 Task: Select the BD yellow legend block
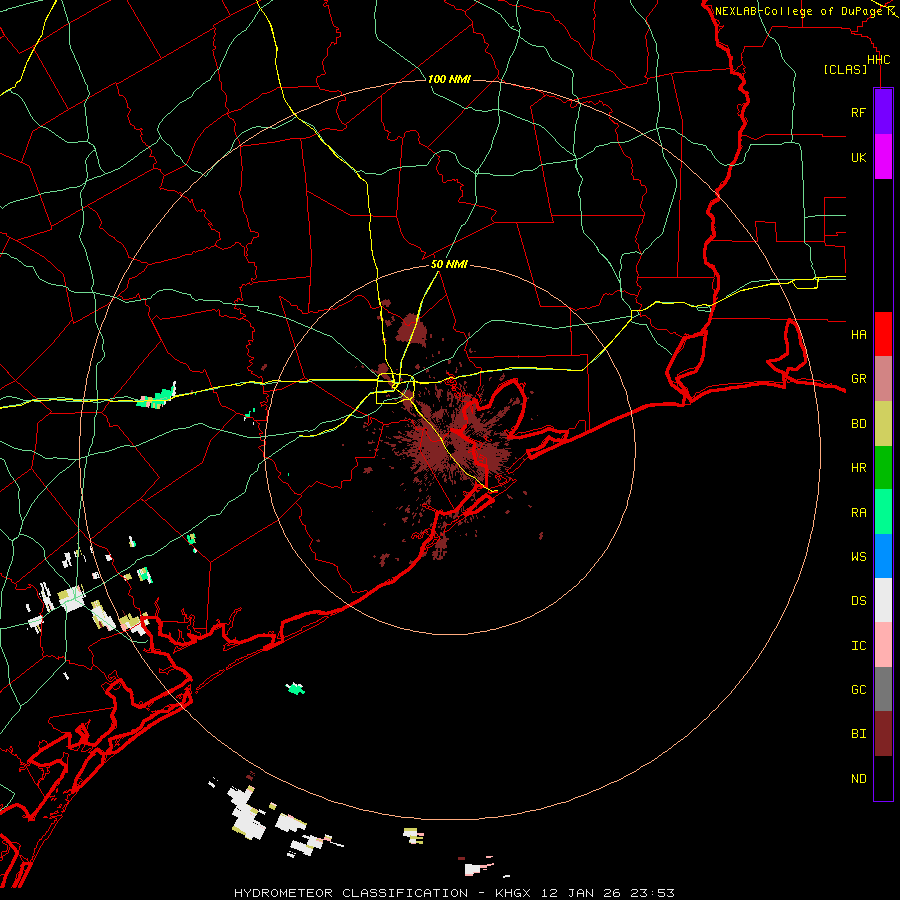(883, 424)
